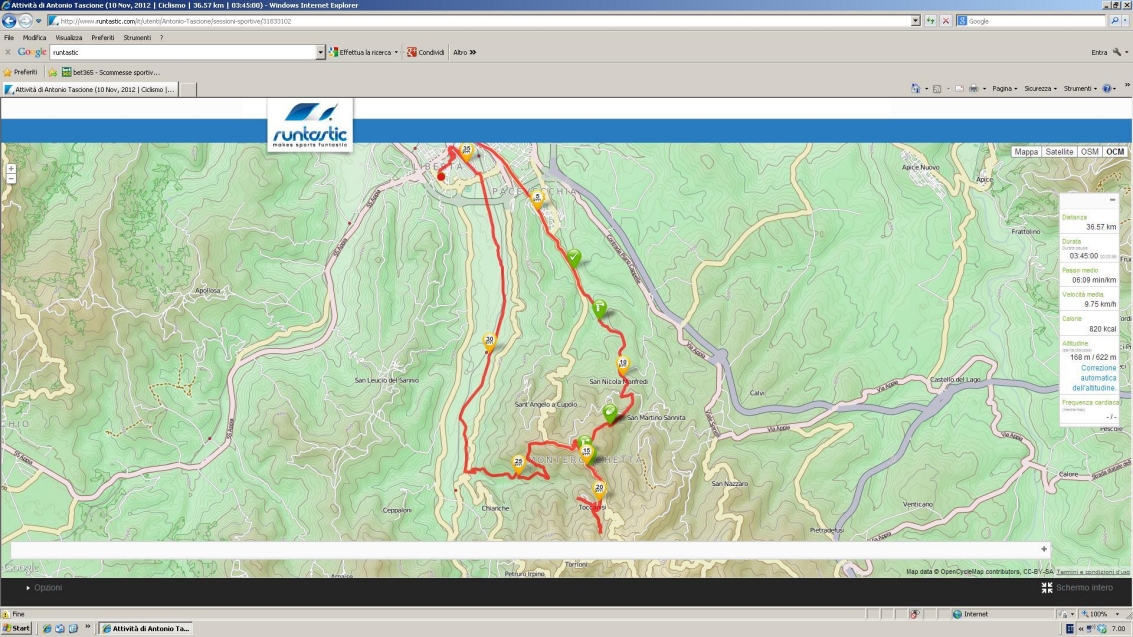1133x637 pixels.
Task: Zoom out the map with minus button
Action: point(11,178)
